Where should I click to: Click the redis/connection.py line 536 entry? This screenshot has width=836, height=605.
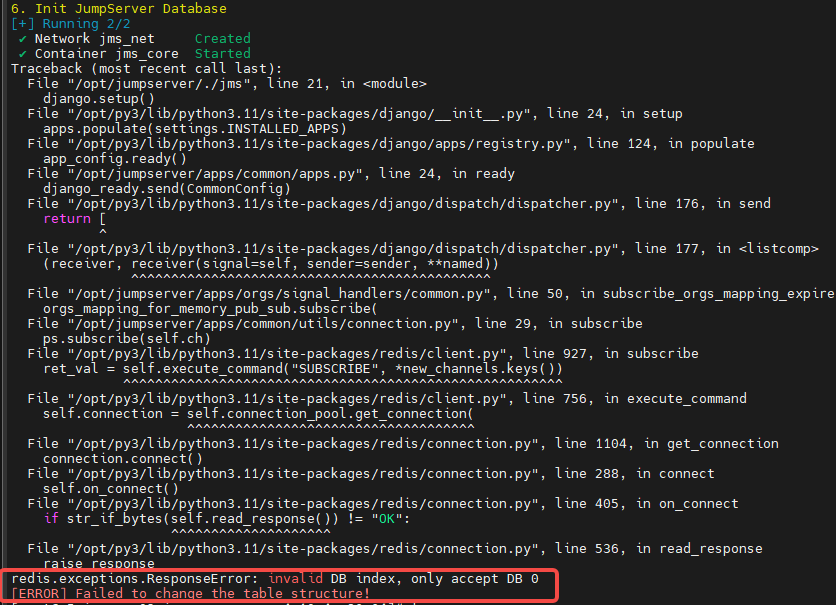[x=395, y=548]
